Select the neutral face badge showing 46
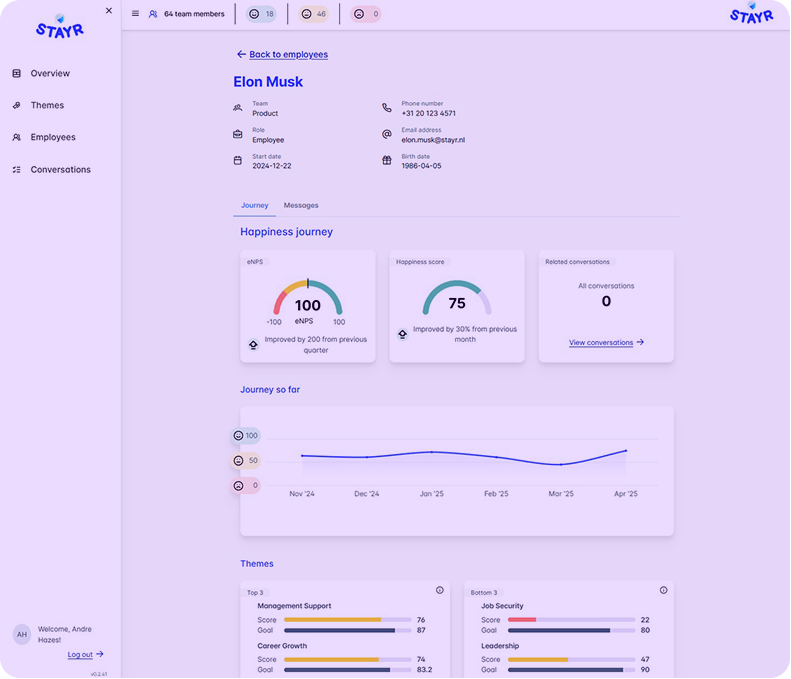The width and height of the screenshot is (791, 679). click(x=313, y=14)
